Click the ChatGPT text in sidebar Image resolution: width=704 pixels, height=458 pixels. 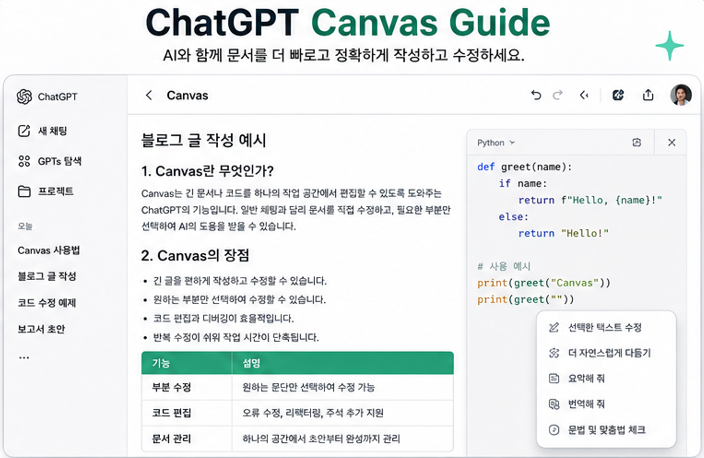point(57,97)
